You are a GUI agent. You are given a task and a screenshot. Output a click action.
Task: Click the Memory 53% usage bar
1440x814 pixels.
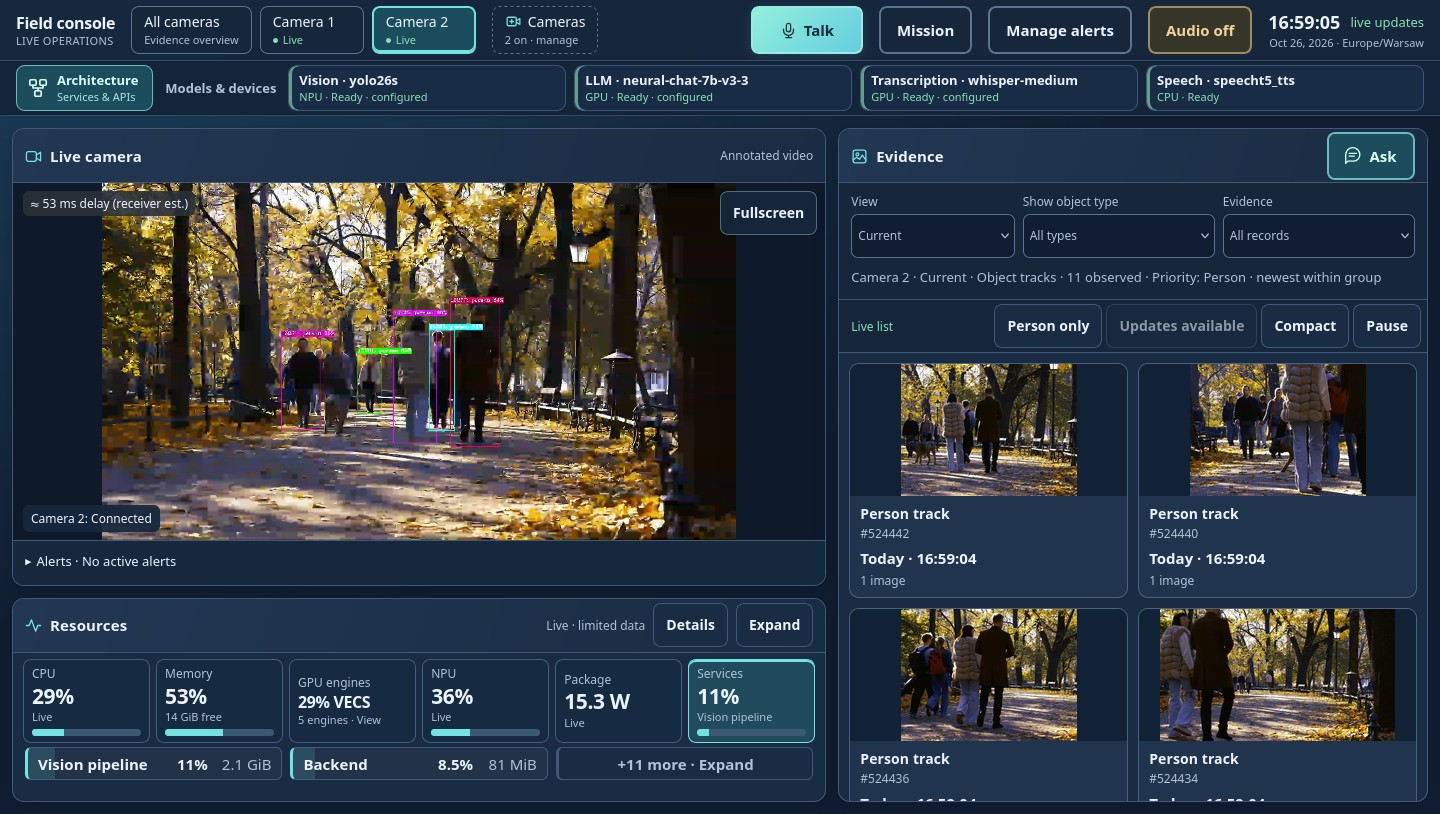220,733
